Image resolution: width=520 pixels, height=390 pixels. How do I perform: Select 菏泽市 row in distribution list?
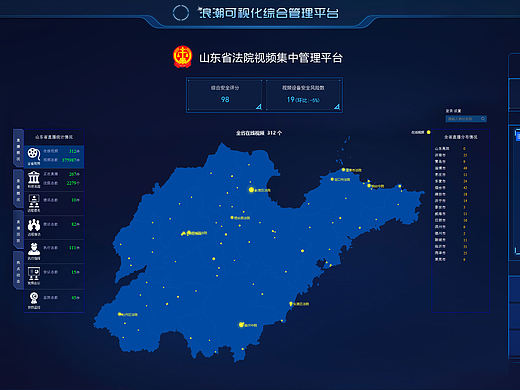click(451, 253)
